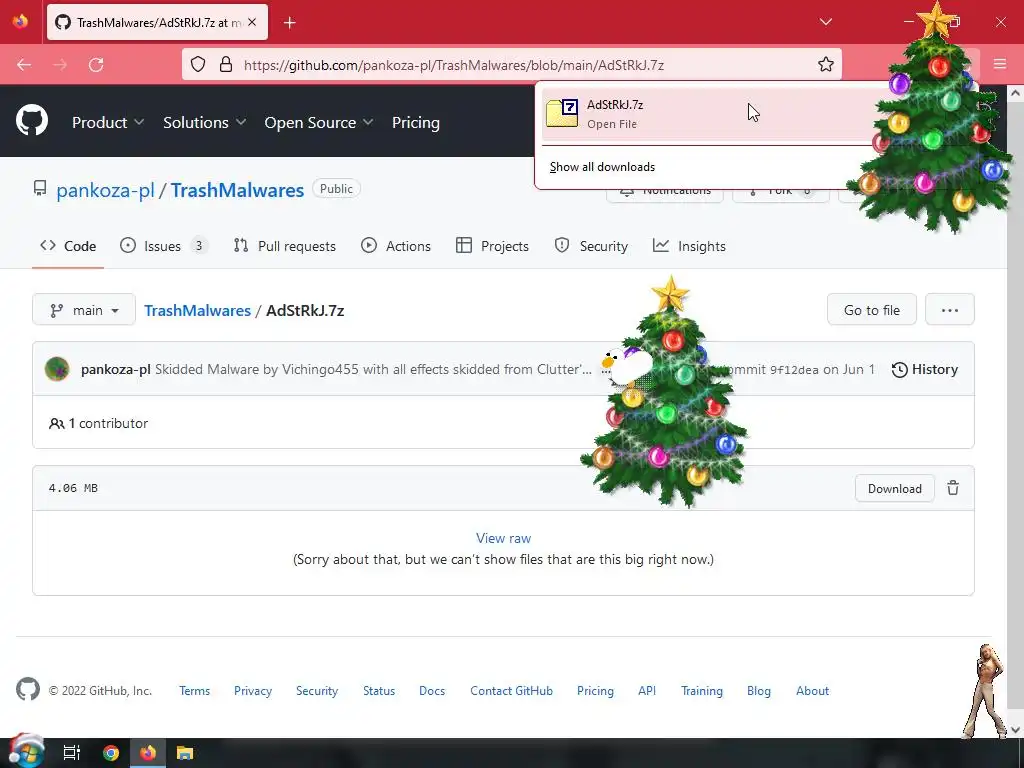Click the shield tracking protection icon
1024x768 pixels.
(198, 65)
